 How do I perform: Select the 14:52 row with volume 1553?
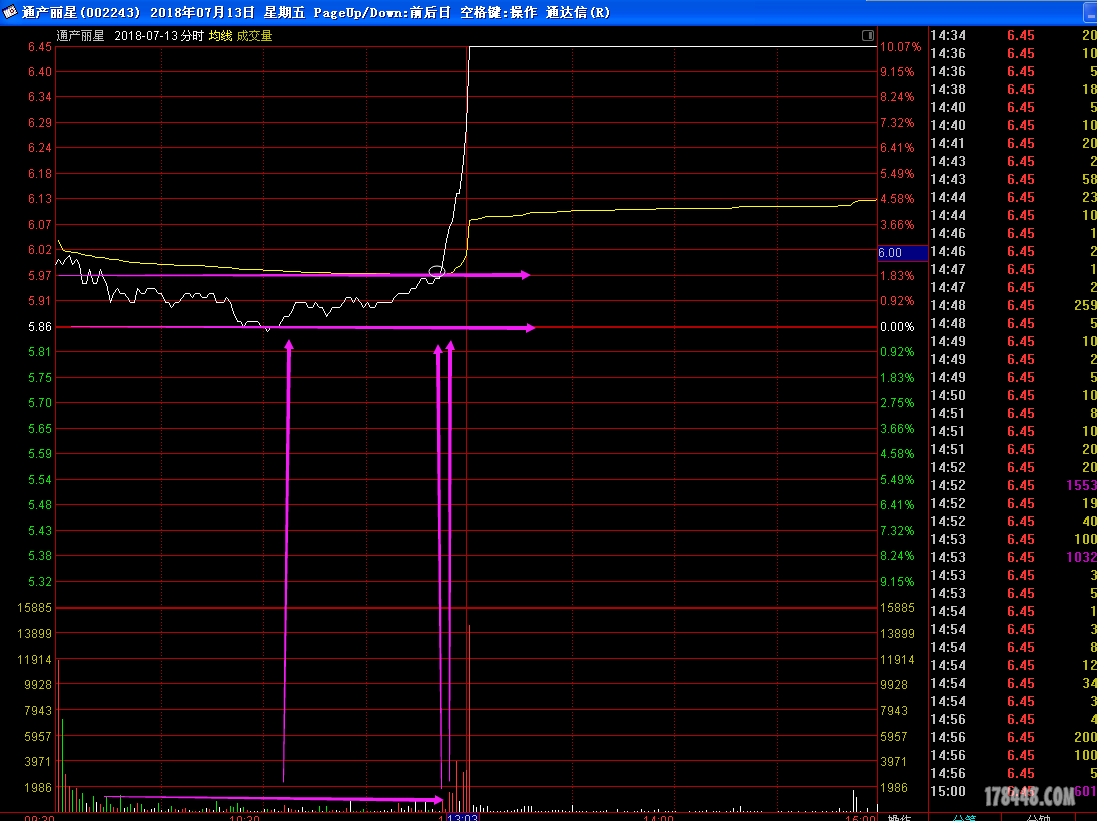click(1013, 485)
